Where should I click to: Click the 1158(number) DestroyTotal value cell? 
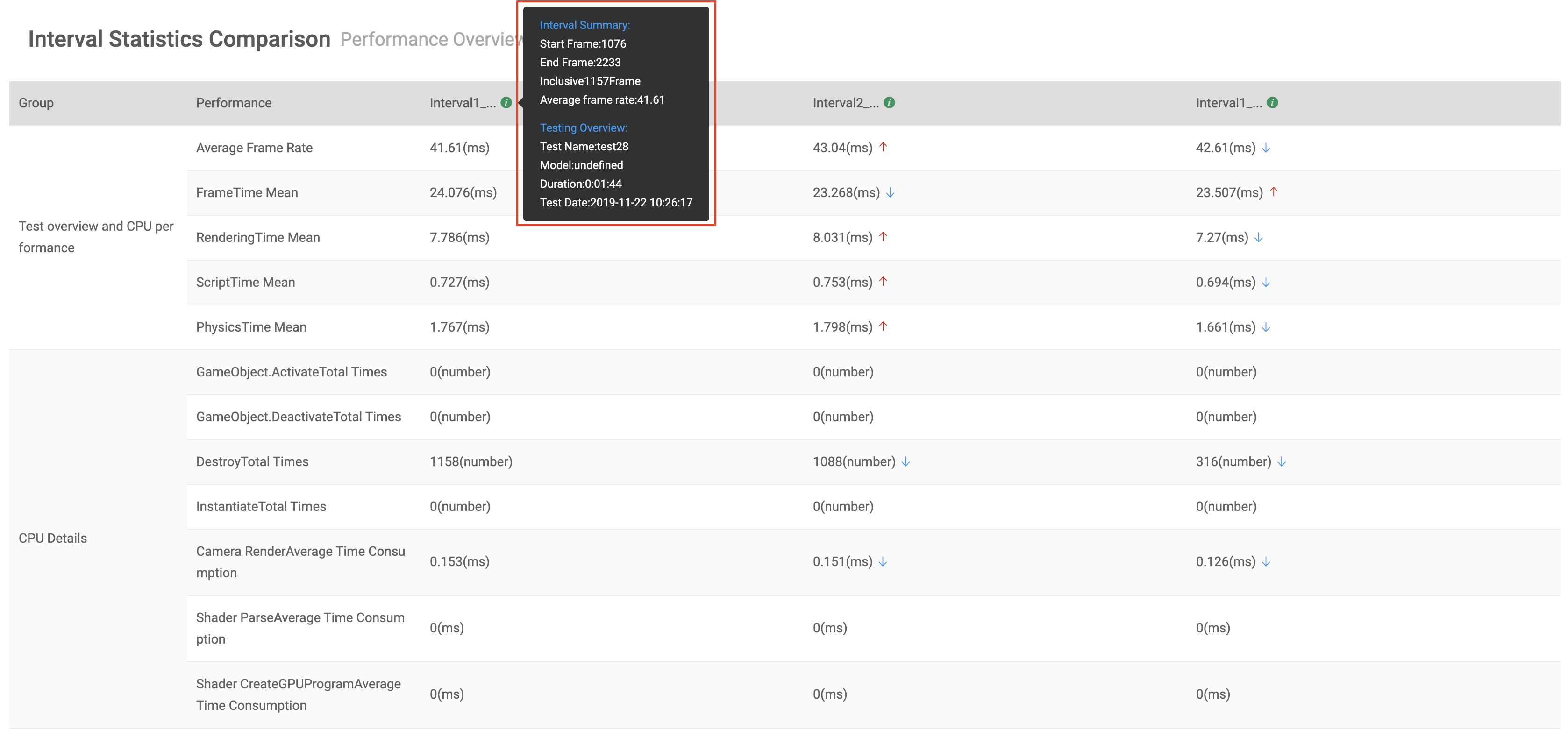[470, 462]
